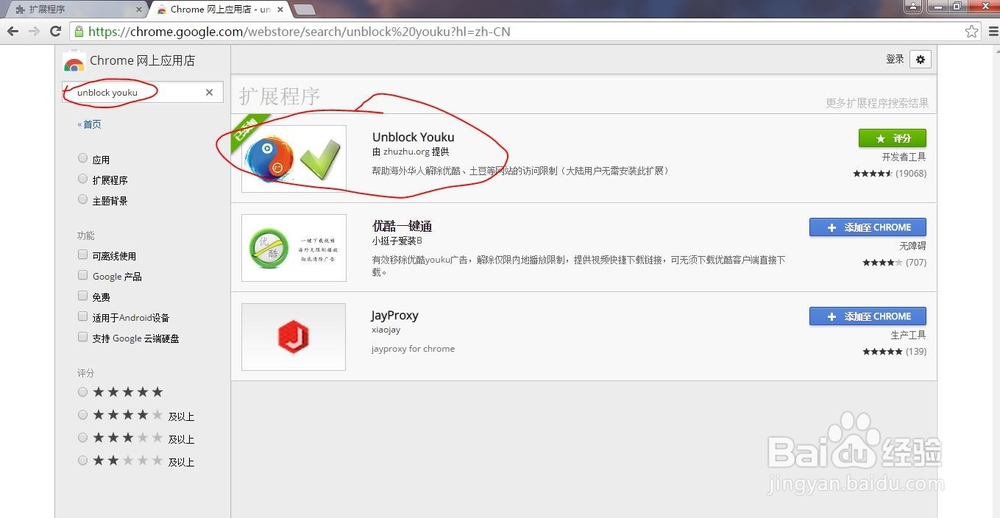
Task: Click the 开发者工具 category label
Action: point(904,157)
